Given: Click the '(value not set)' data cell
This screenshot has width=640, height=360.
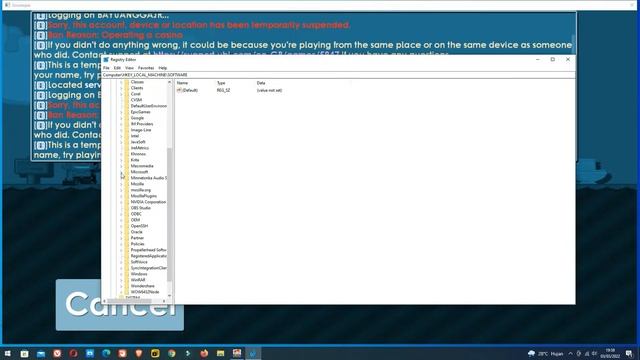Looking at the screenshot, I should tap(269, 90).
